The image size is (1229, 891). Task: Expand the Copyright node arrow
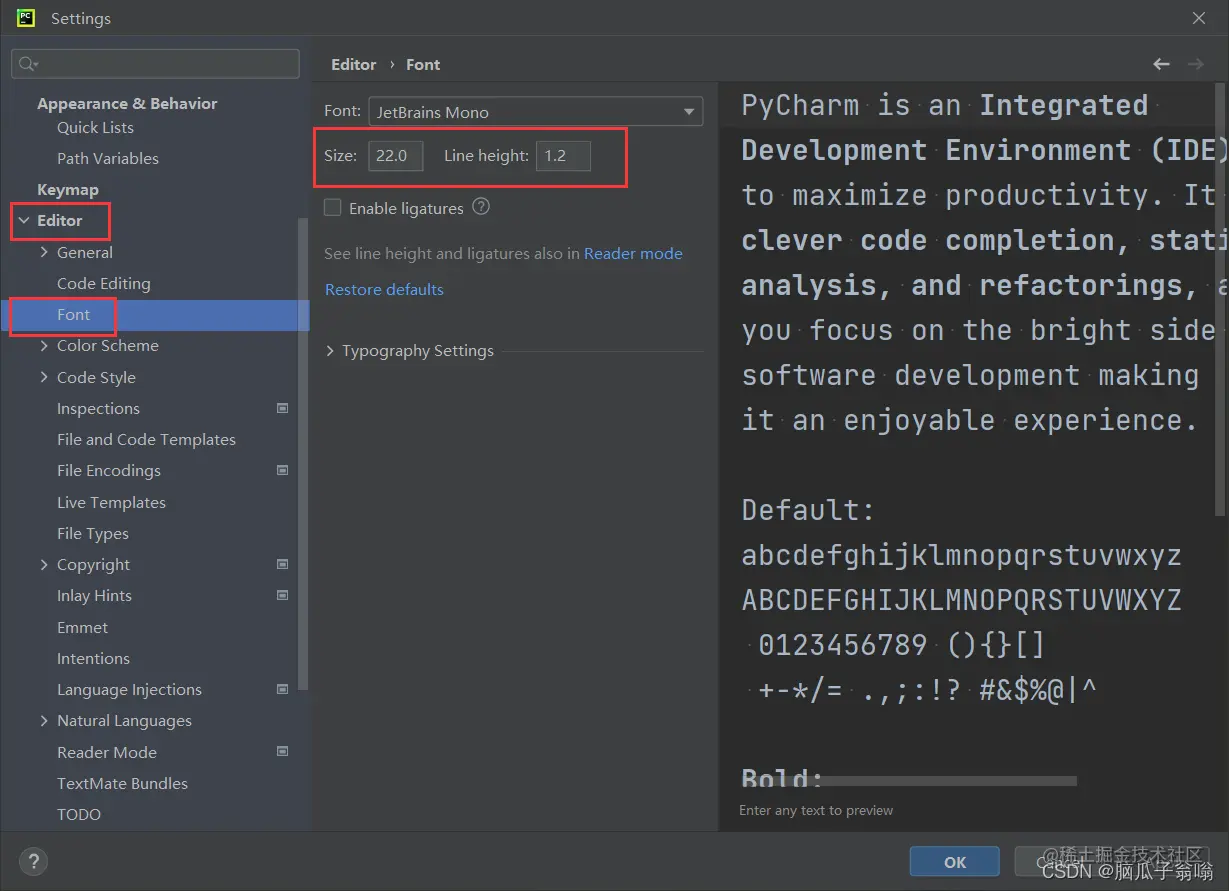pyautogui.click(x=44, y=564)
